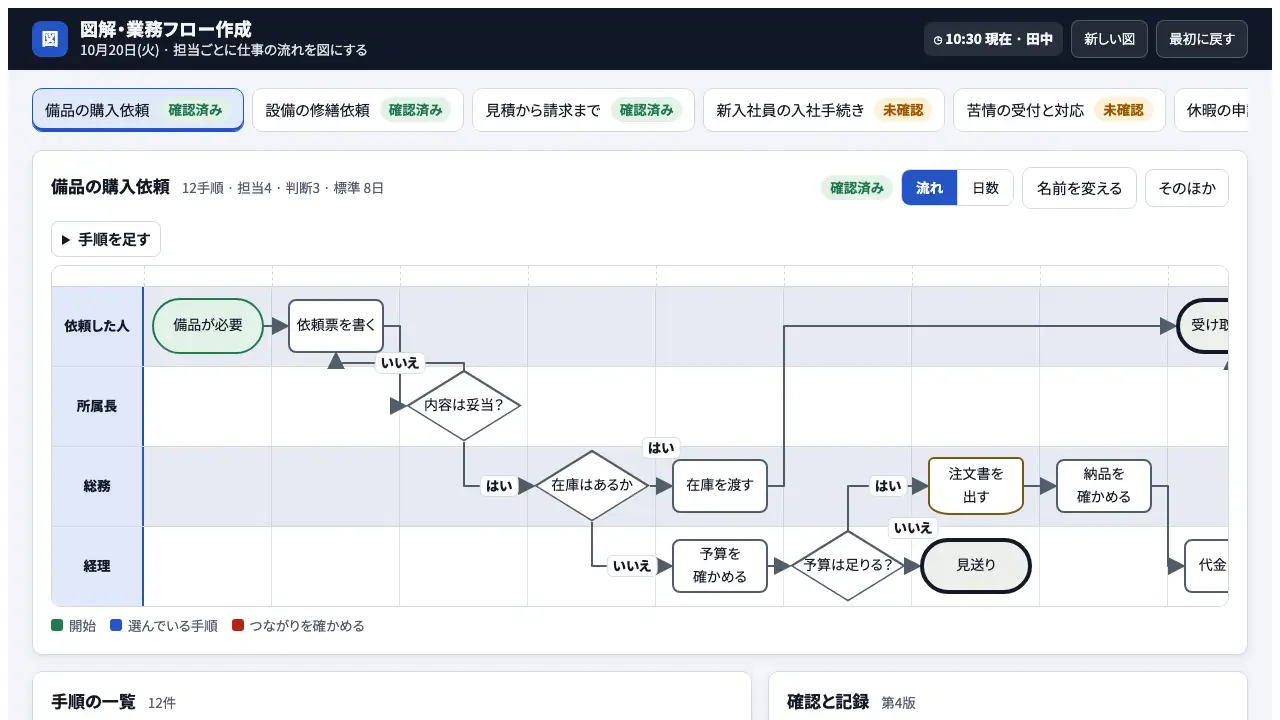Viewport: 1280px width, 720px height.
Task: Click the blue 選んでいる手順 legend swatch
Action: pos(116,626)
